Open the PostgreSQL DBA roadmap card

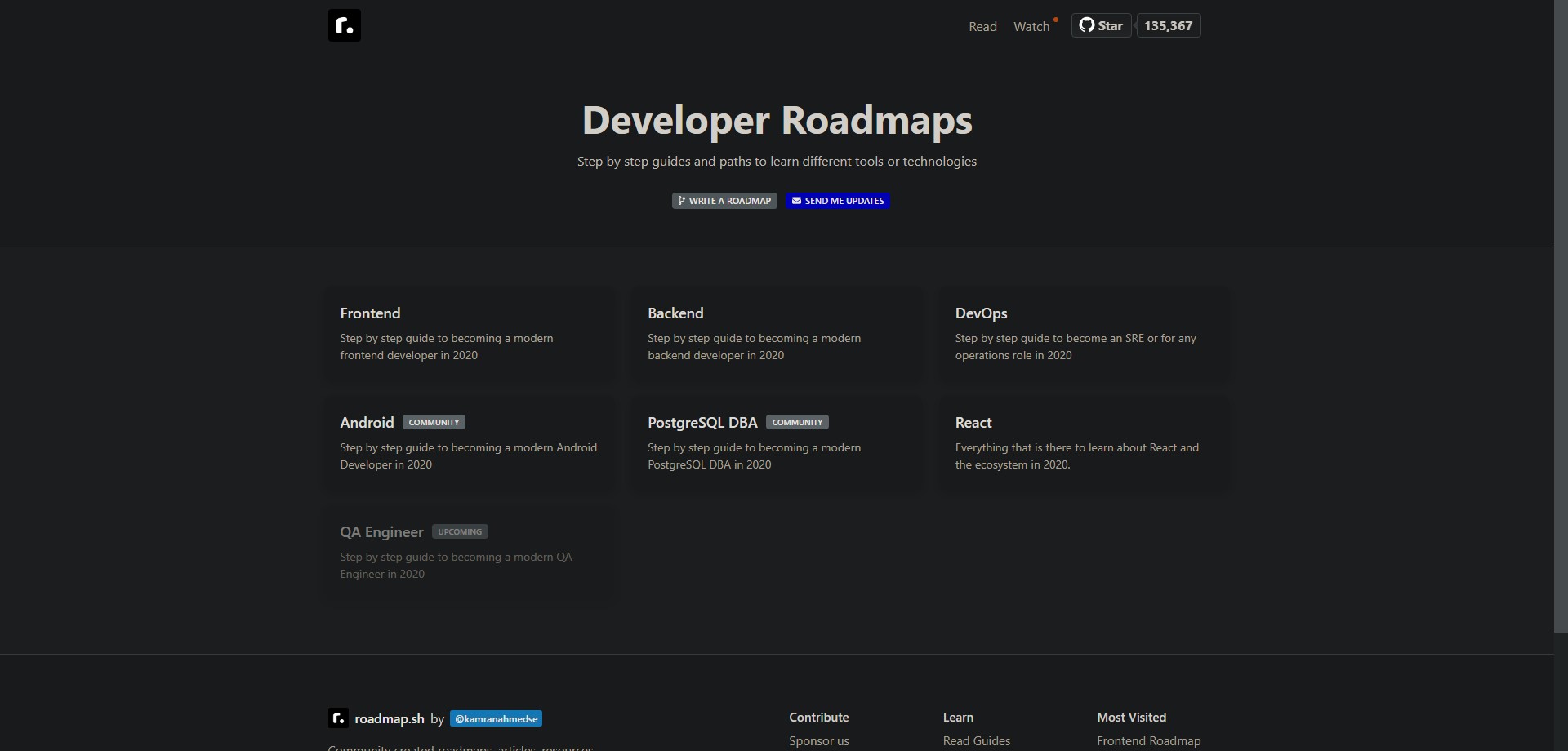pyautogui.click(x=777, y=442)
